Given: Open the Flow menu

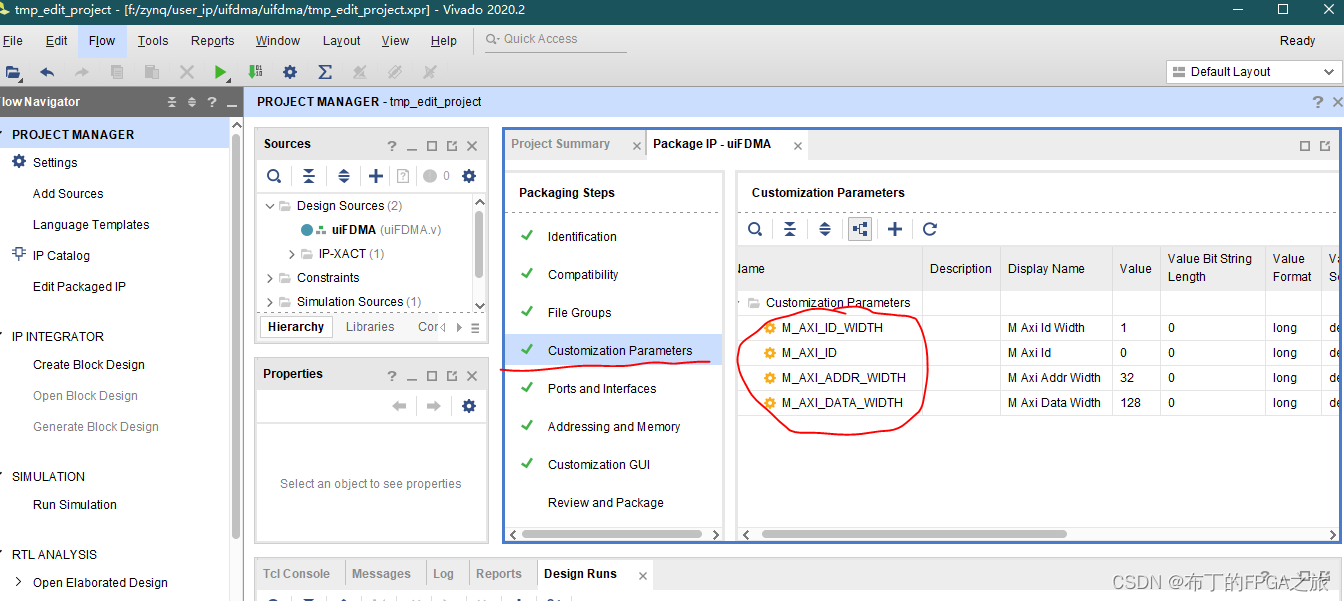Looking at the screenshot, I should [102, 41].
